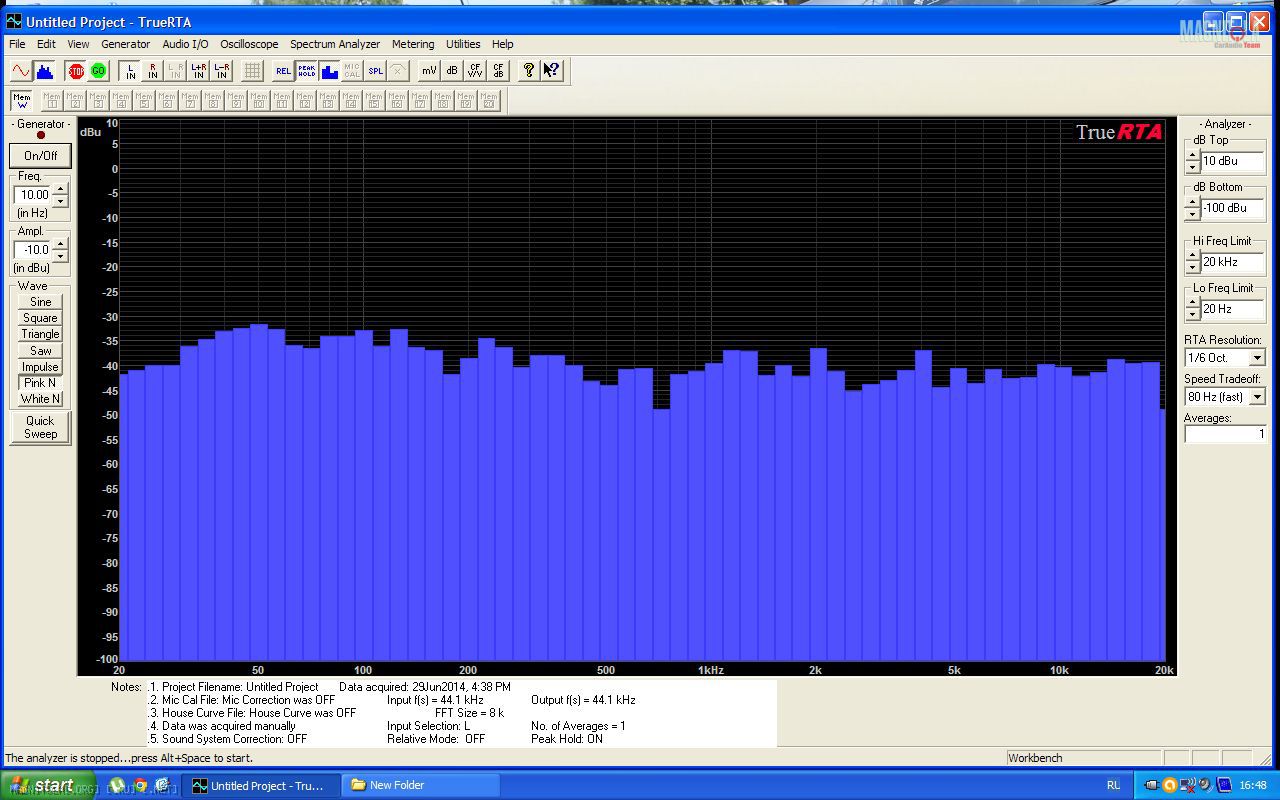Screen dimensions: 1280x800
Task: Click the bar graph mode icon next to Peak Hold
Action: pyautogui.click(x=330, y=70)
